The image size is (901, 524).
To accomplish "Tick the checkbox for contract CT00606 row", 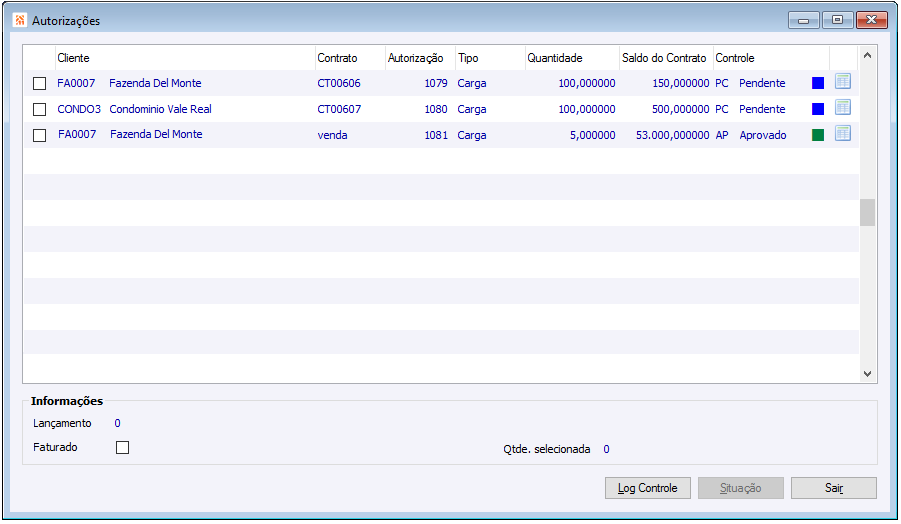I will [40, 84].
